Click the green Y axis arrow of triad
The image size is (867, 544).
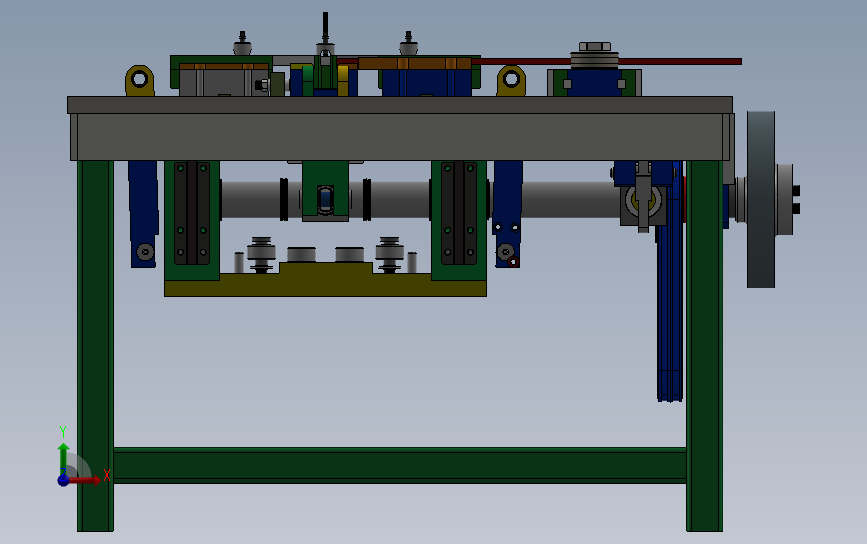coord(64,458)
